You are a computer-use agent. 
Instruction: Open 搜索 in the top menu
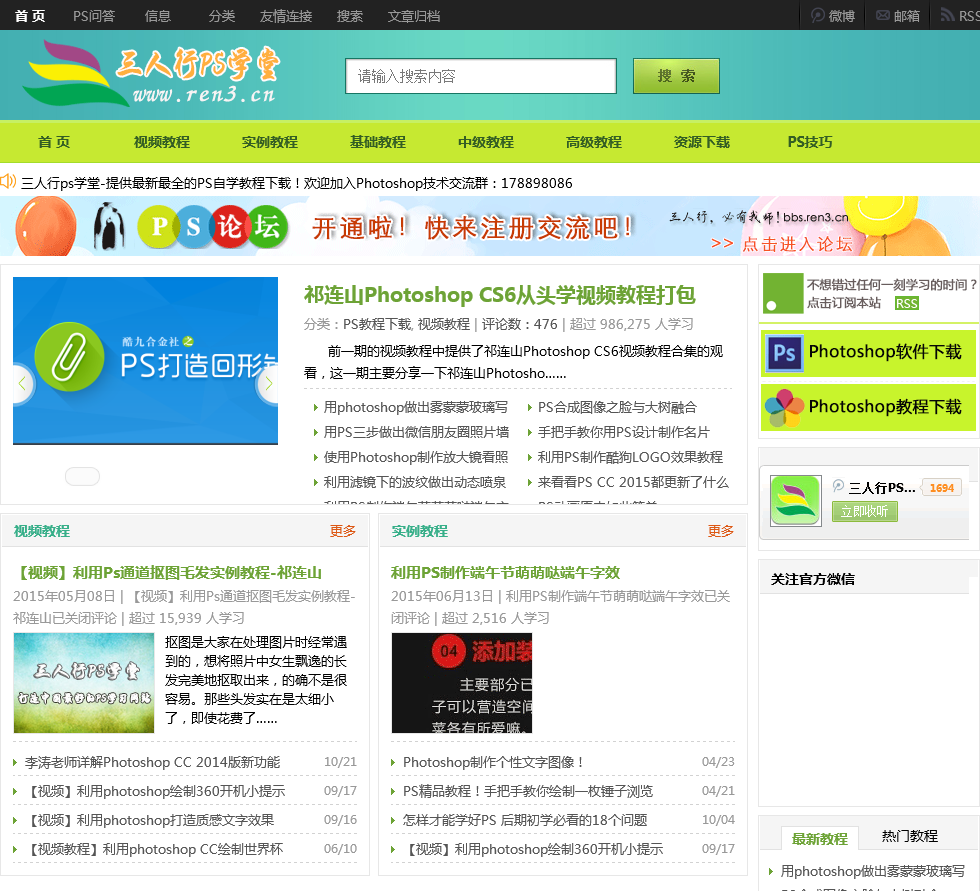point(349,16)
